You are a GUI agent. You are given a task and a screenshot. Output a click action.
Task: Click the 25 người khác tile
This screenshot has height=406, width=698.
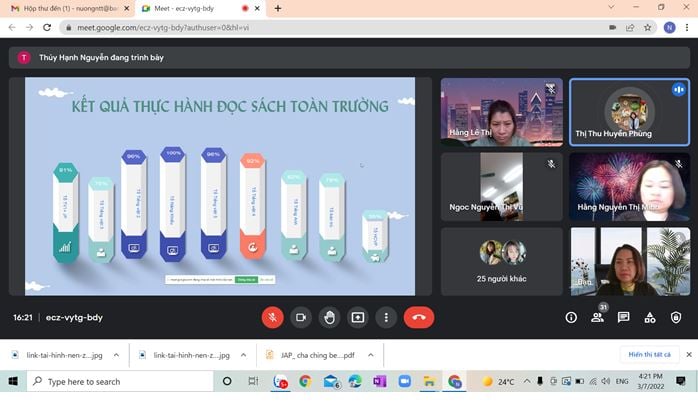pyautogui.click(x=501, y=261)
